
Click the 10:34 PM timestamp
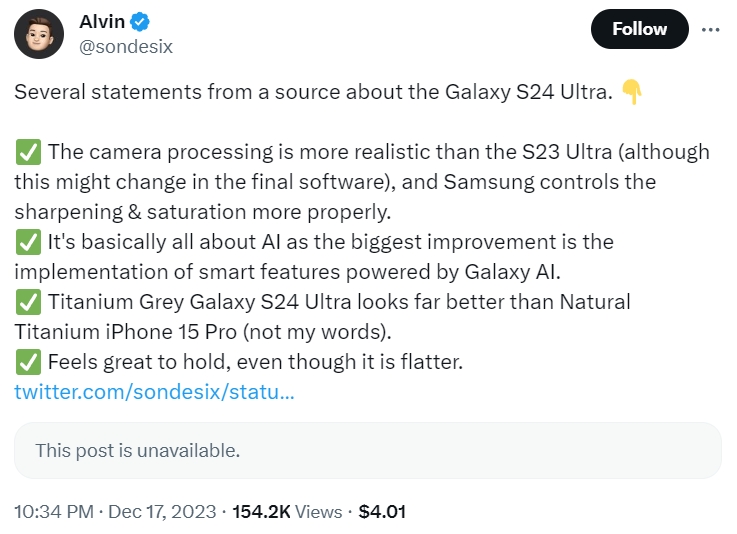[x=53, y=511]
